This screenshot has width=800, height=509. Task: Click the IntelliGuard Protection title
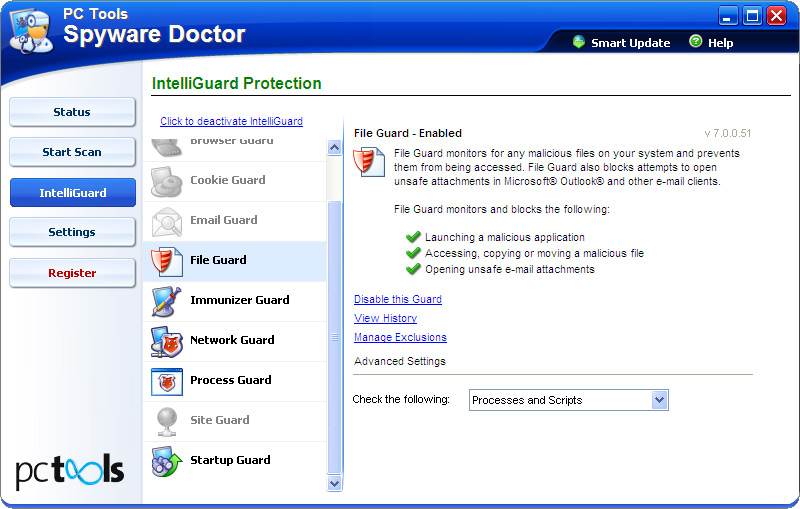pos(237,83)
